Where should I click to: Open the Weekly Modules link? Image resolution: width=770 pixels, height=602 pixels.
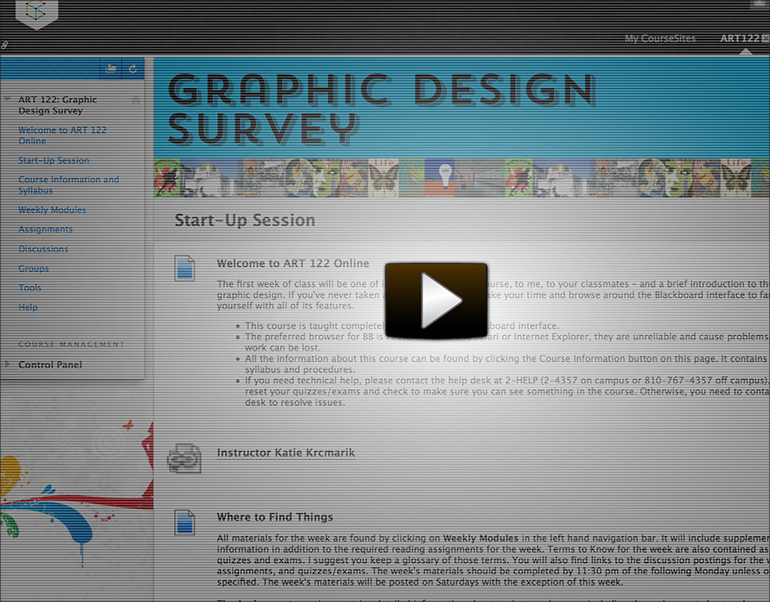pos(52,210)
